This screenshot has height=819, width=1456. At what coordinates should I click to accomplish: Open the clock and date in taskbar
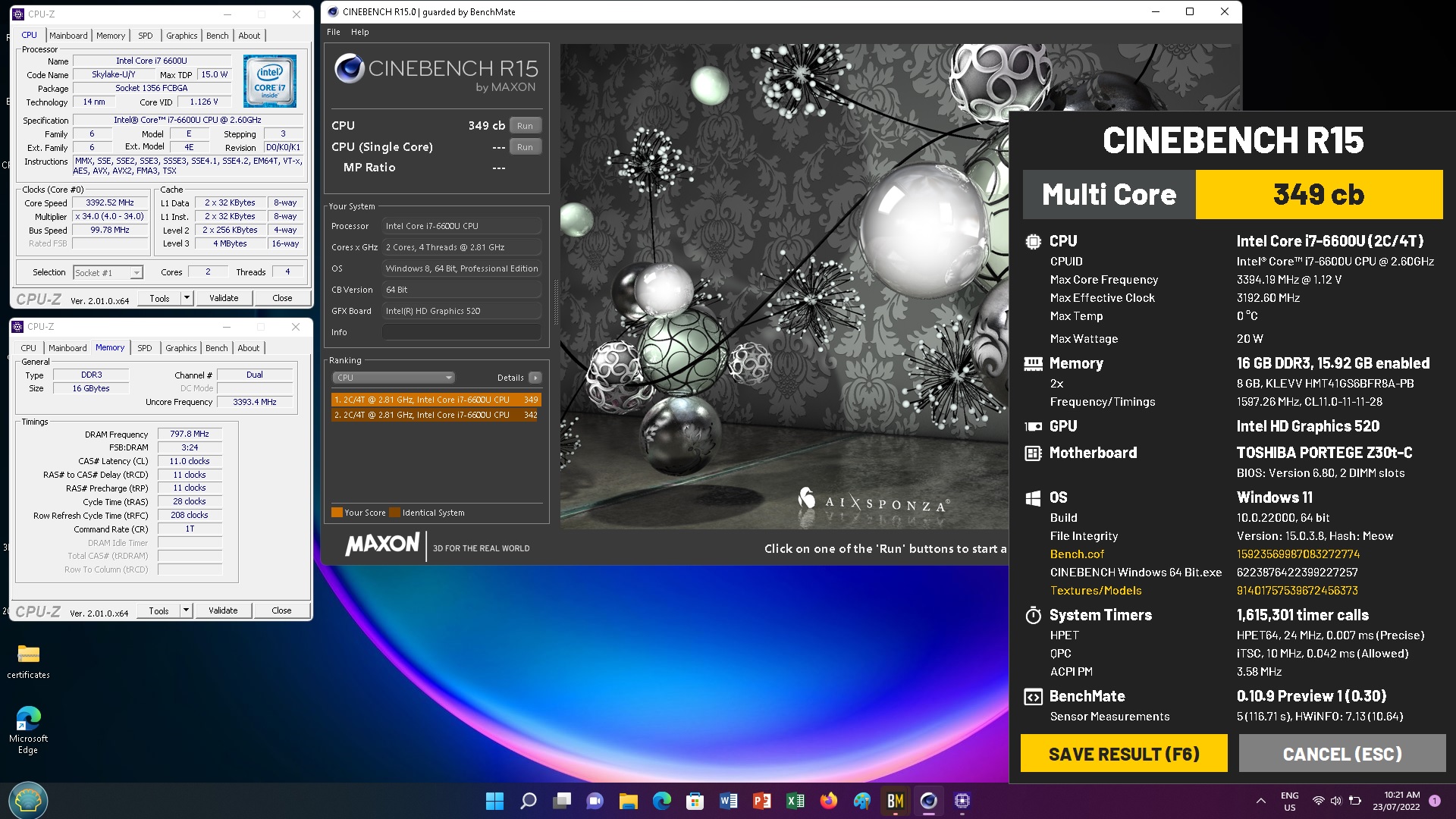point(1396,801)
